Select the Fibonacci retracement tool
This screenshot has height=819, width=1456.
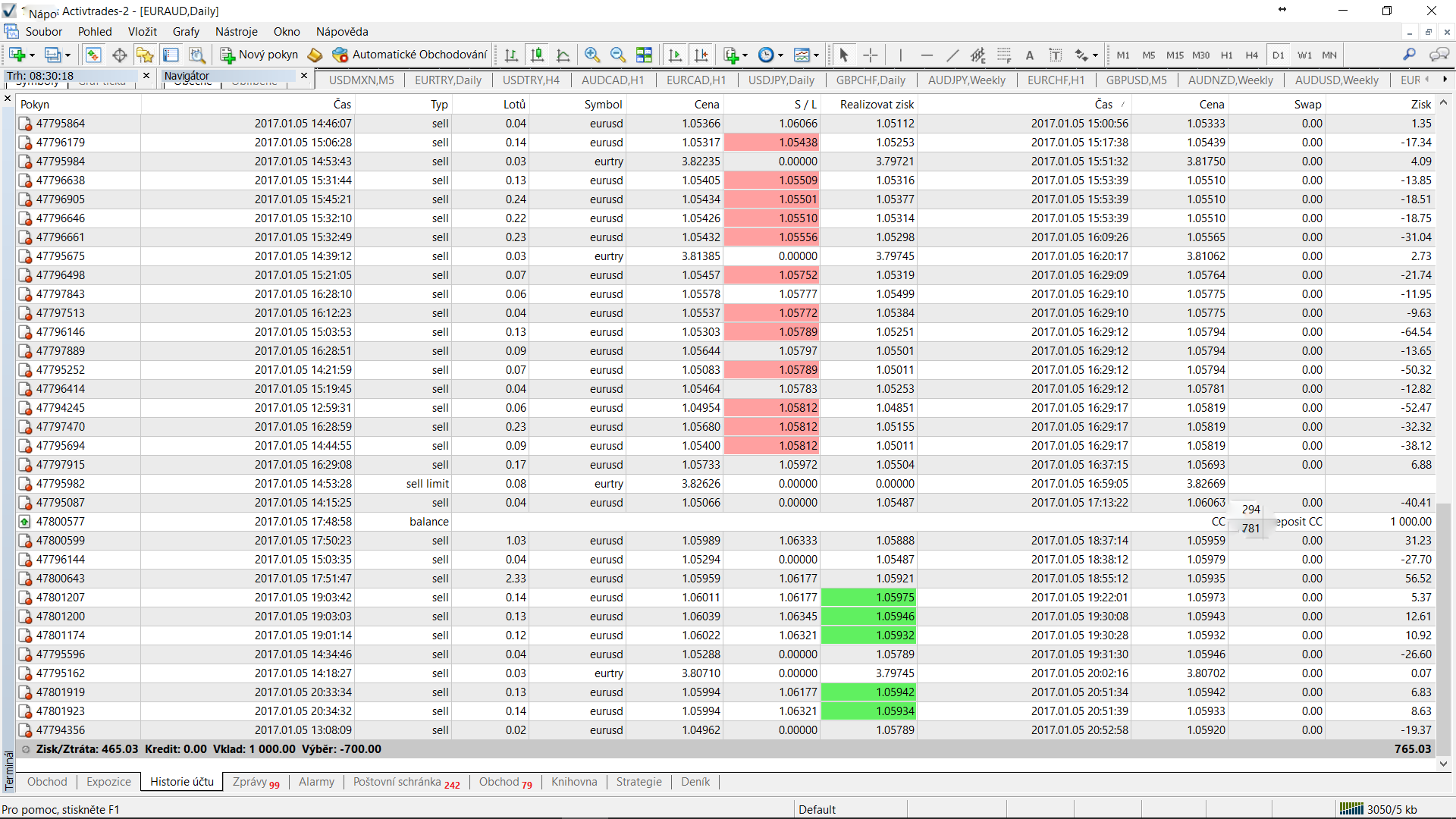[1004, 55]
